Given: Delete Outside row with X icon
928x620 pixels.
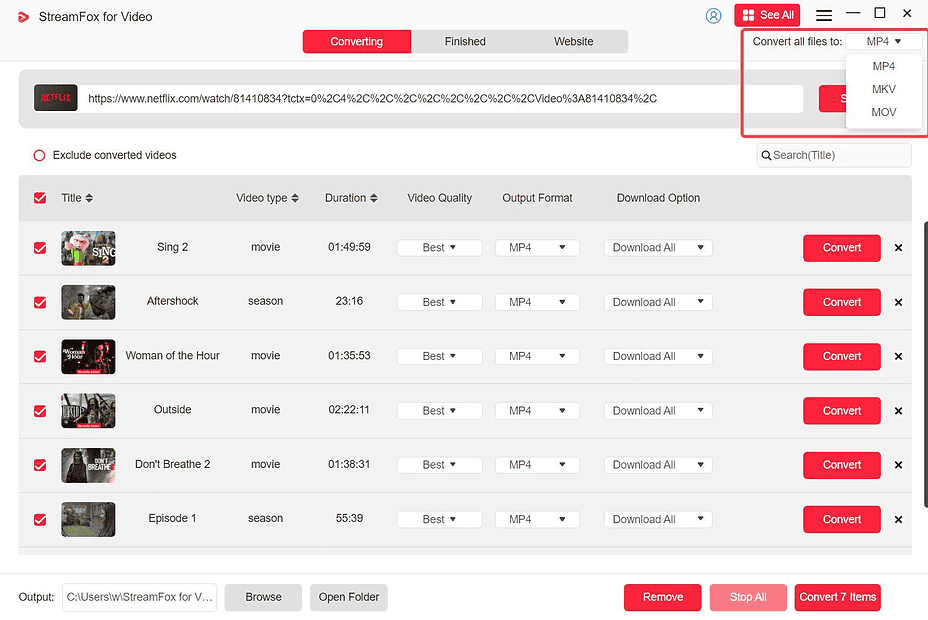Looking at the screenshot, I should (x=898, y=411).
